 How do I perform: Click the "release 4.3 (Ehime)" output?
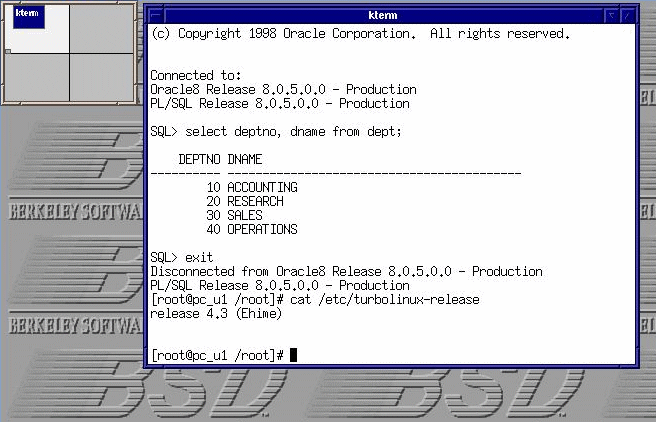click(216, 314)
